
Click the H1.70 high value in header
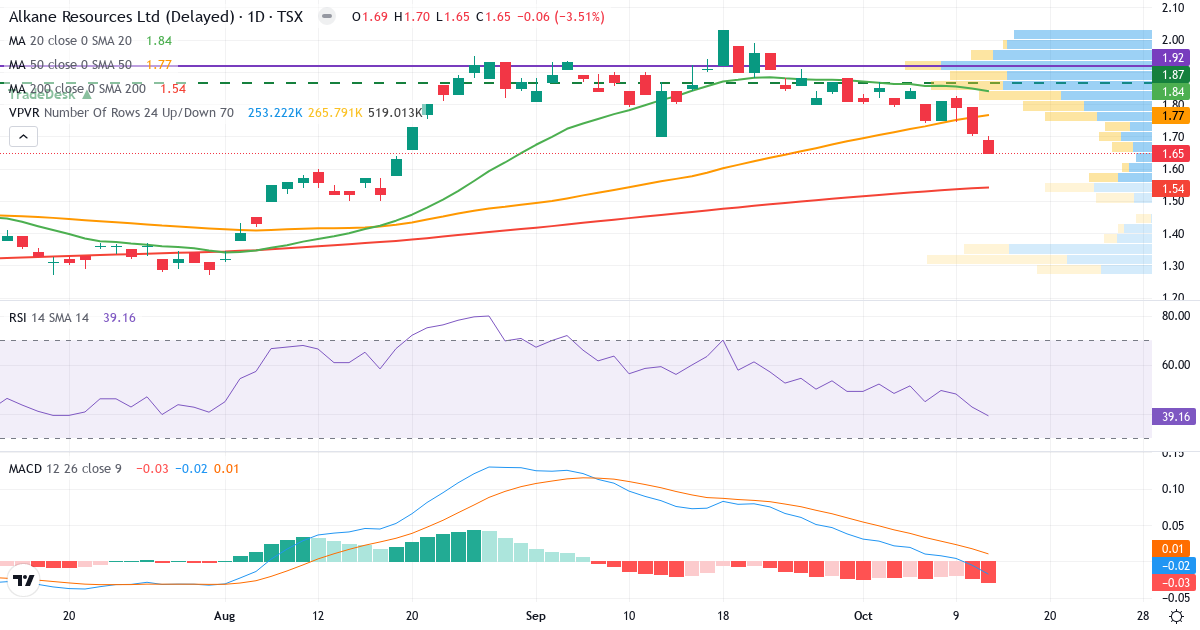[413, 17]
